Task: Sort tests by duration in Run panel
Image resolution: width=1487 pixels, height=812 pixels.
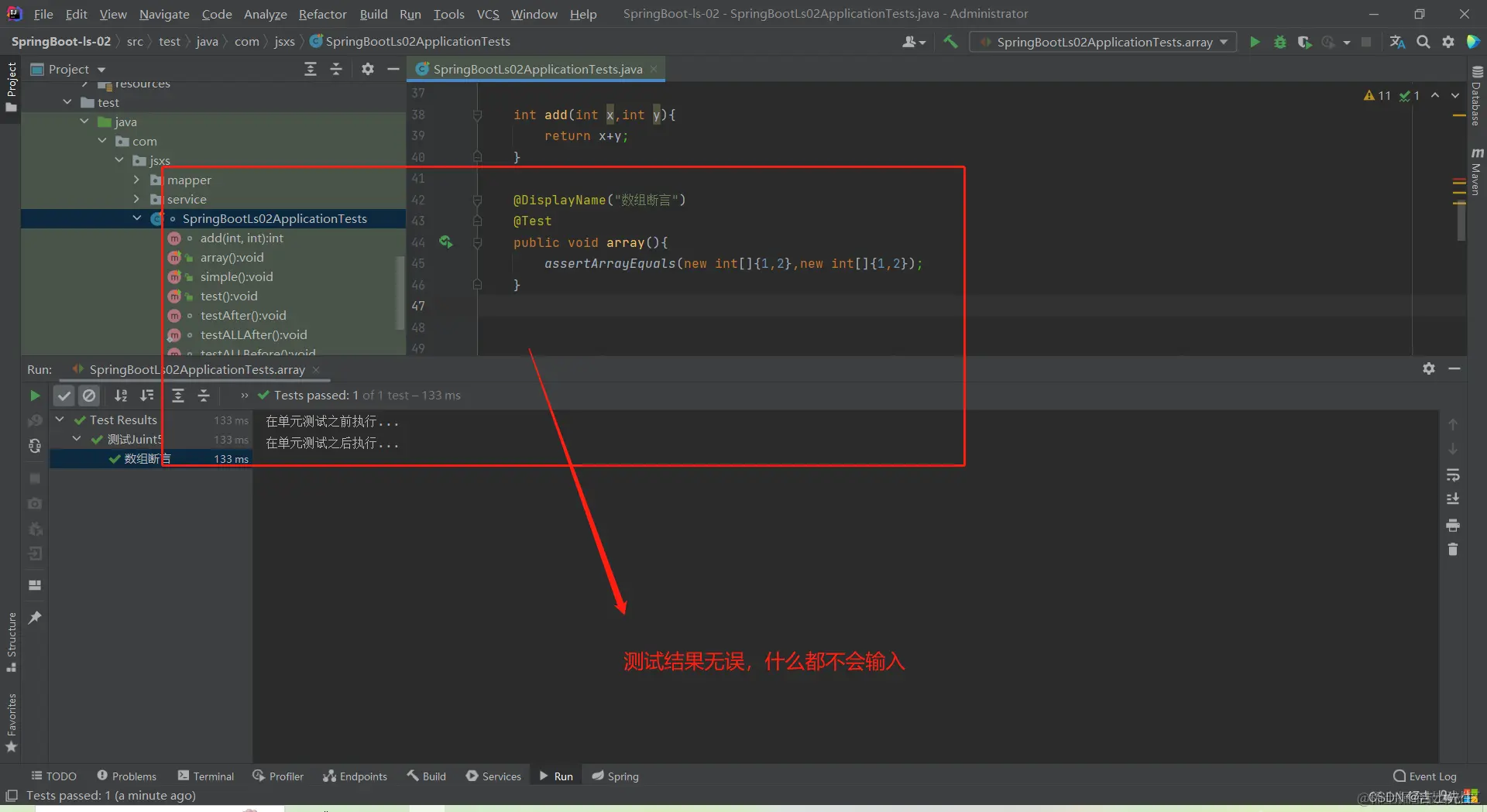Action: click(x=146, y=396)
